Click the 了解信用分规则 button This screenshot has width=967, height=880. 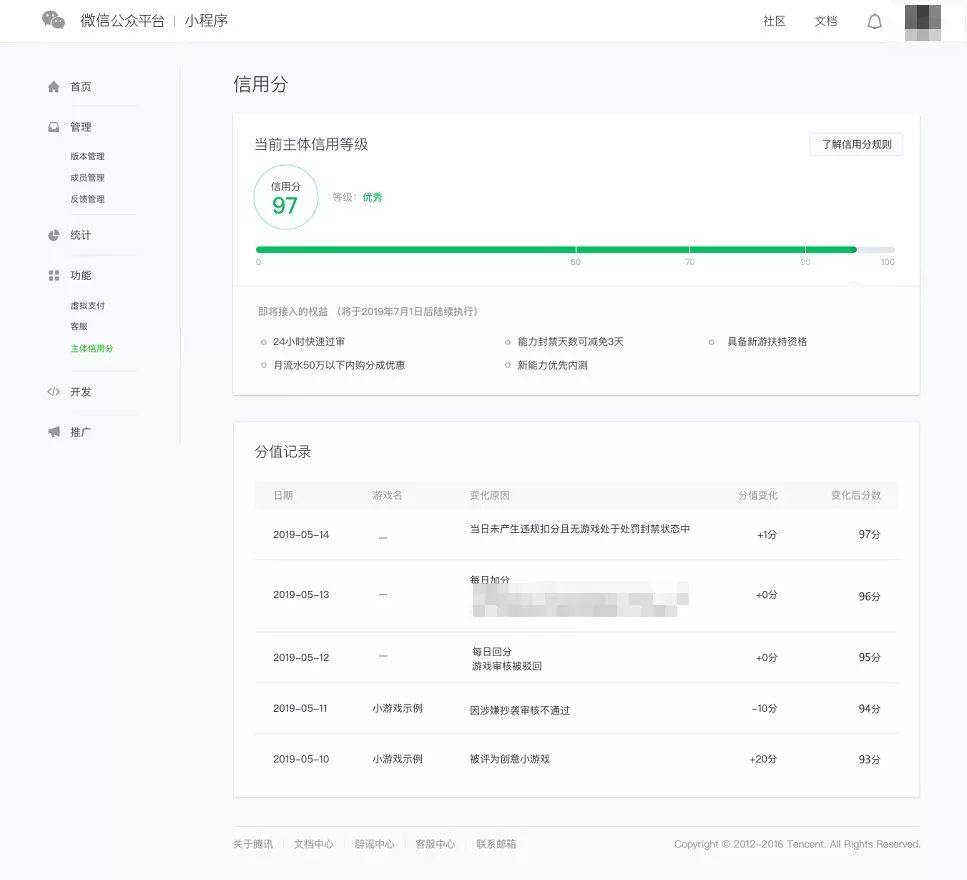[x=856, y=144]
